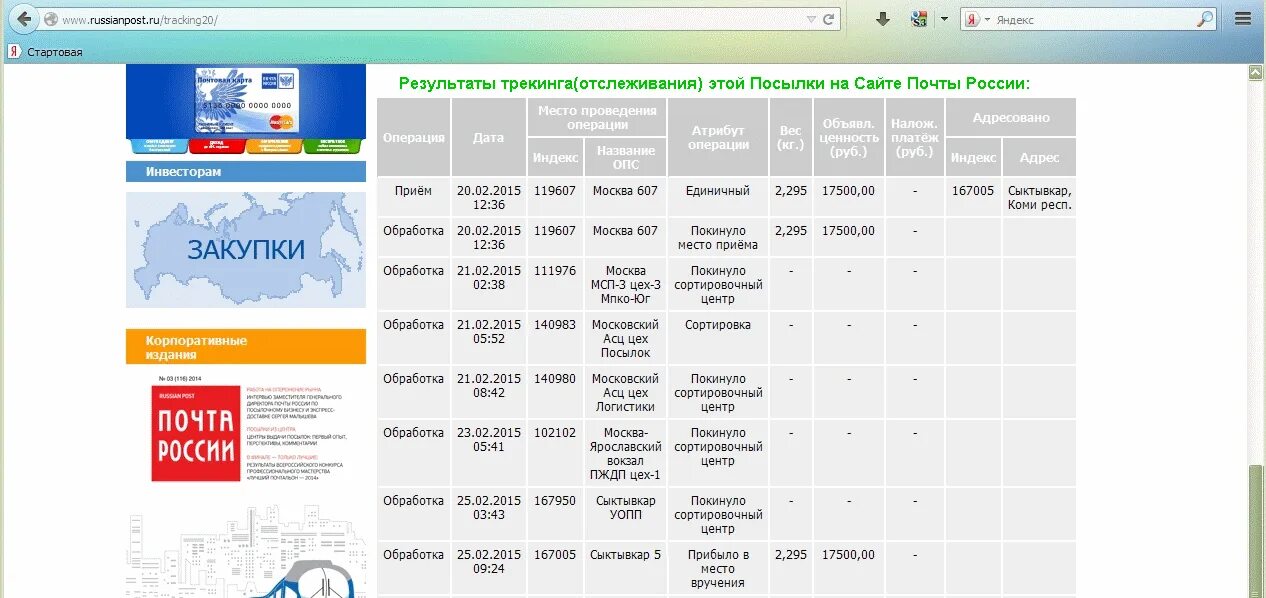Open the search engine chooser arrow
Image resolution: width=1266 pixels, height=598 pixels.
point(987,19)
